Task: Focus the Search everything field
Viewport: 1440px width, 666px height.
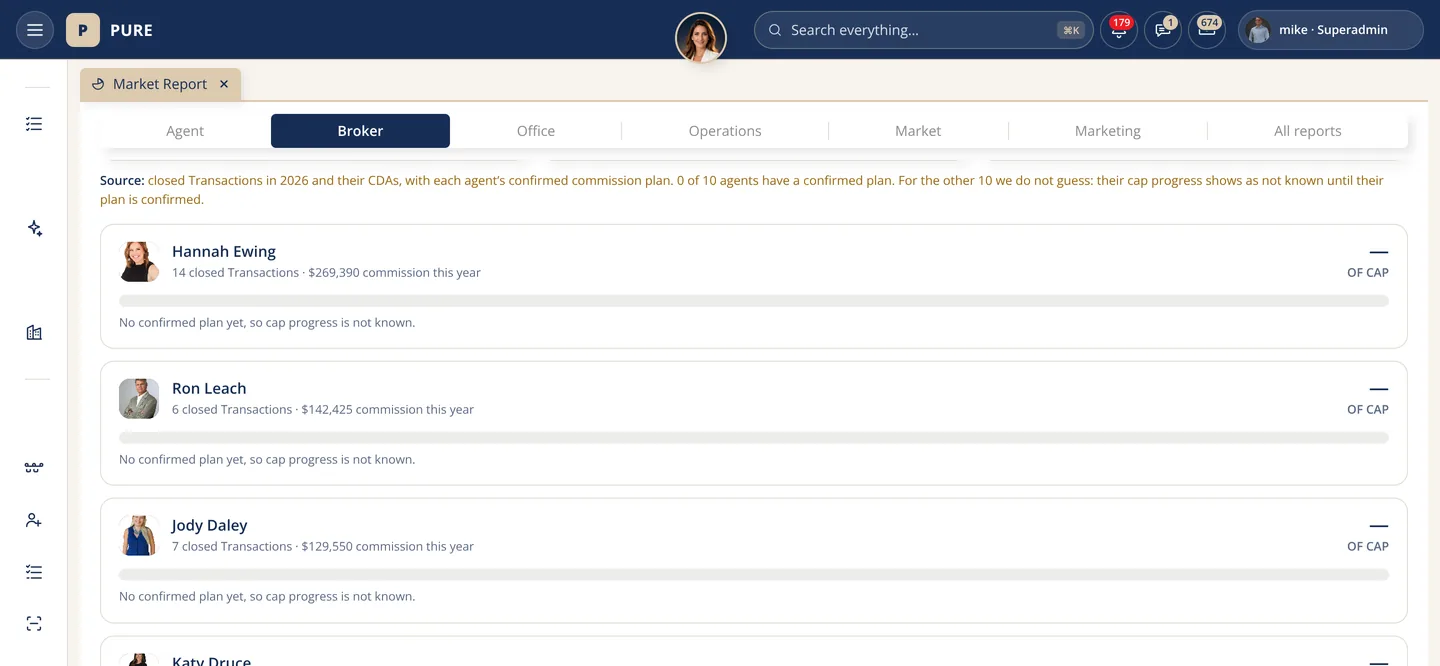Action: [923, 30]
